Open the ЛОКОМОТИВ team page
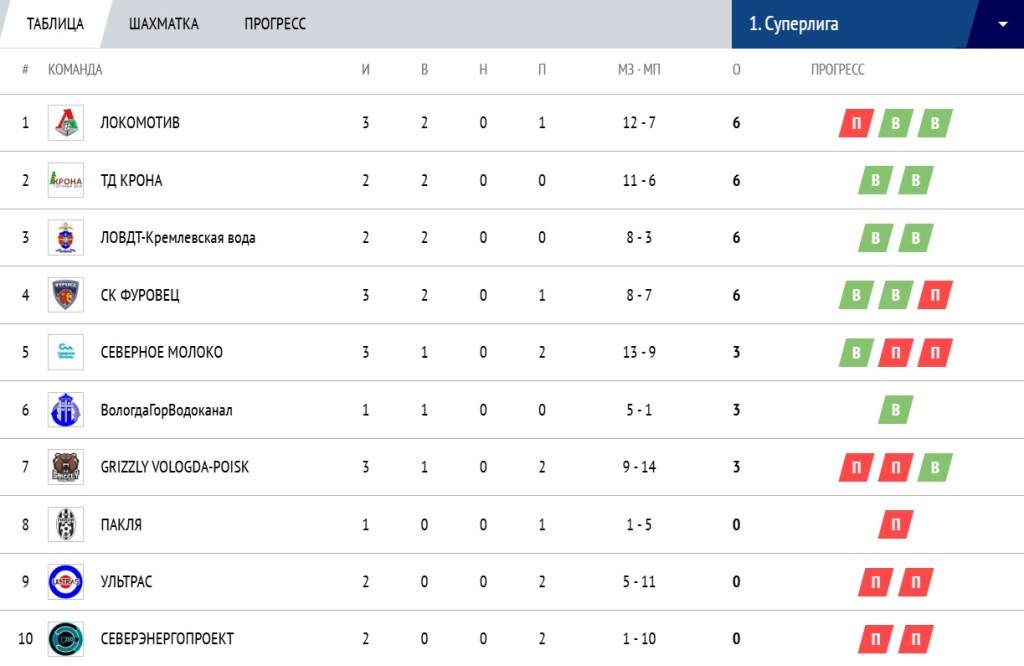1024x666 pixels. [x=140, y=123]
